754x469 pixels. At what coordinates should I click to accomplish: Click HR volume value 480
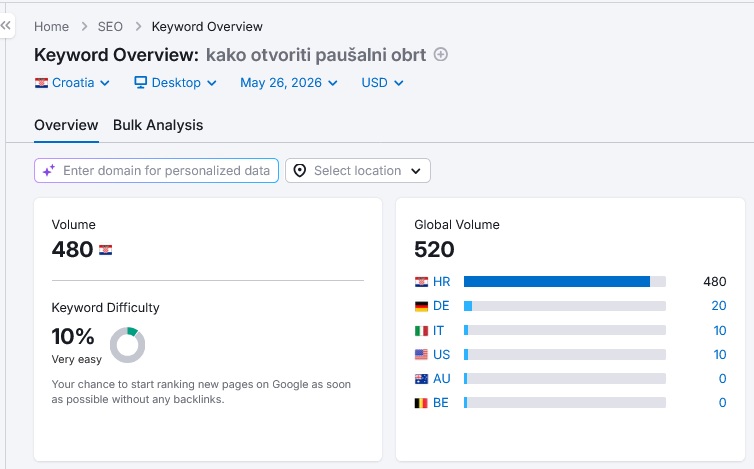[715, 282]
